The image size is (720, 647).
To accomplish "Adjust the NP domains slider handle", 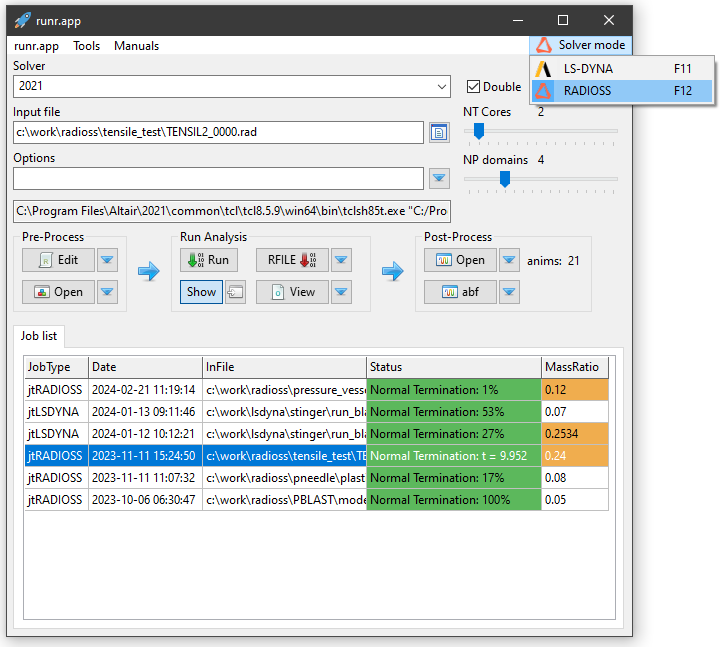I will [505, 179].
